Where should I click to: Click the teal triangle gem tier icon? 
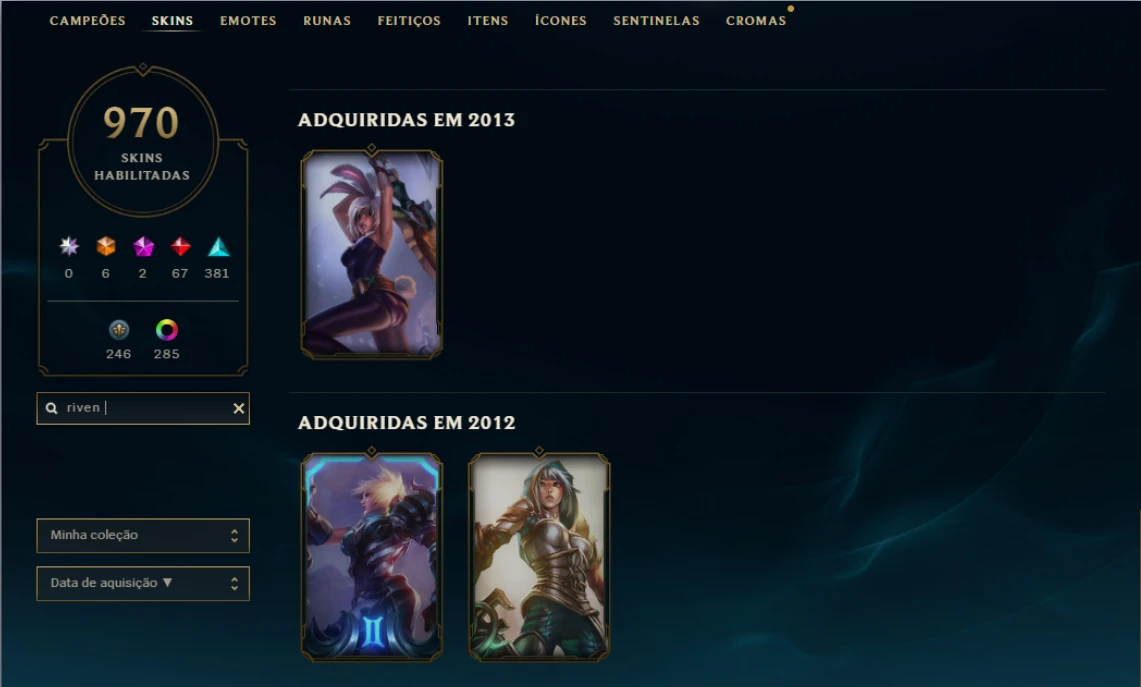pos(218,247)
